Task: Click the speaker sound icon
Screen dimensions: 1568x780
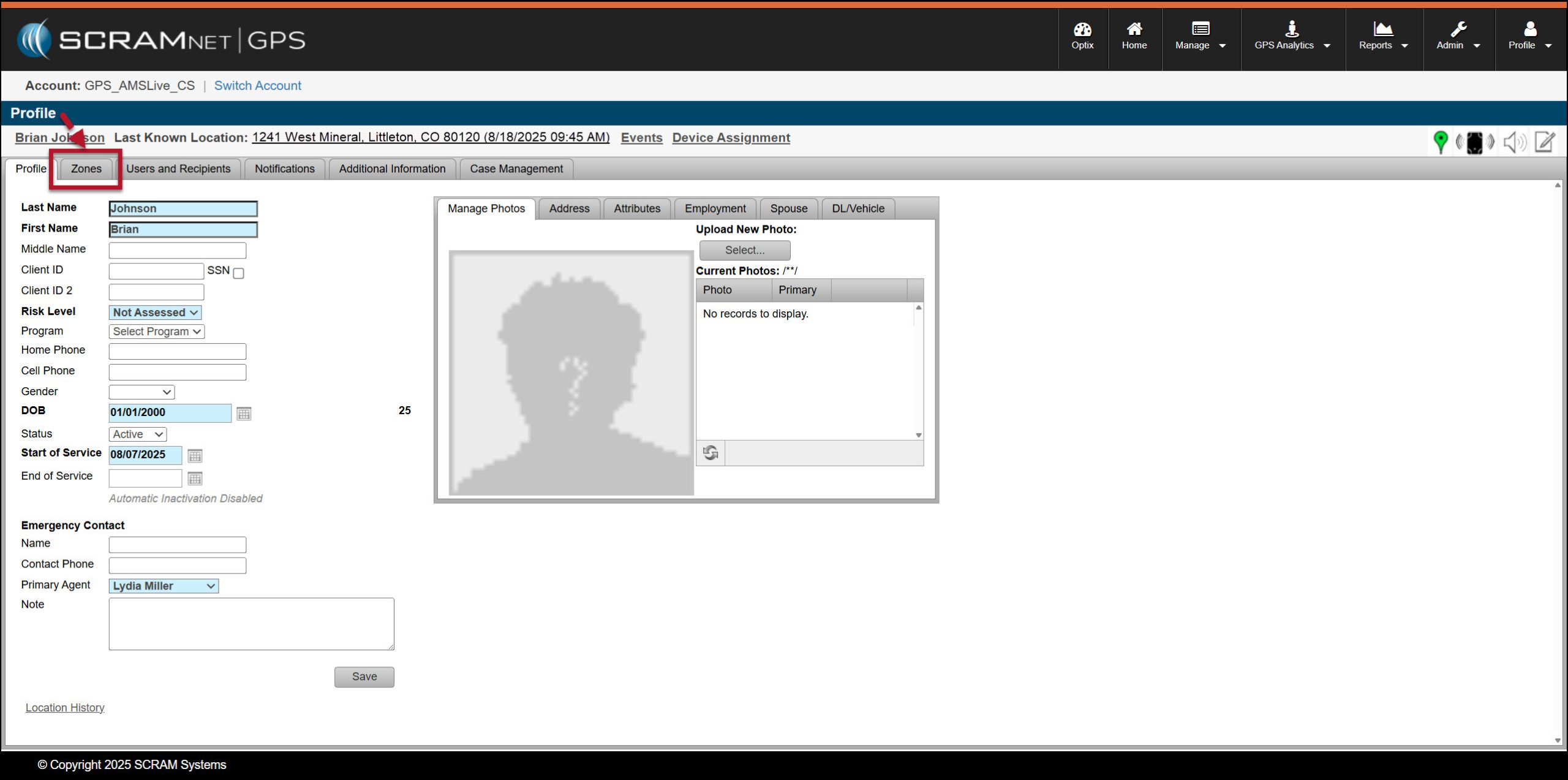Action: (1514, 142)
